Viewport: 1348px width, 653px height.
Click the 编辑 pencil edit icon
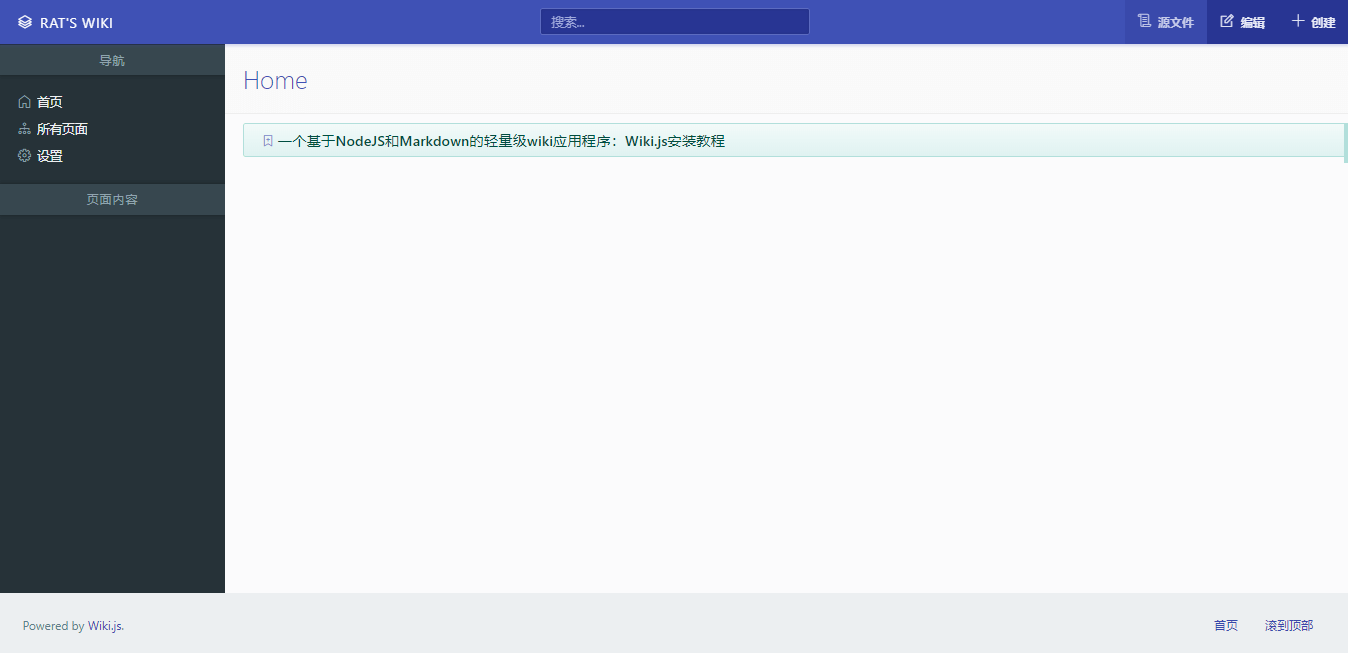pos(1227,21)
